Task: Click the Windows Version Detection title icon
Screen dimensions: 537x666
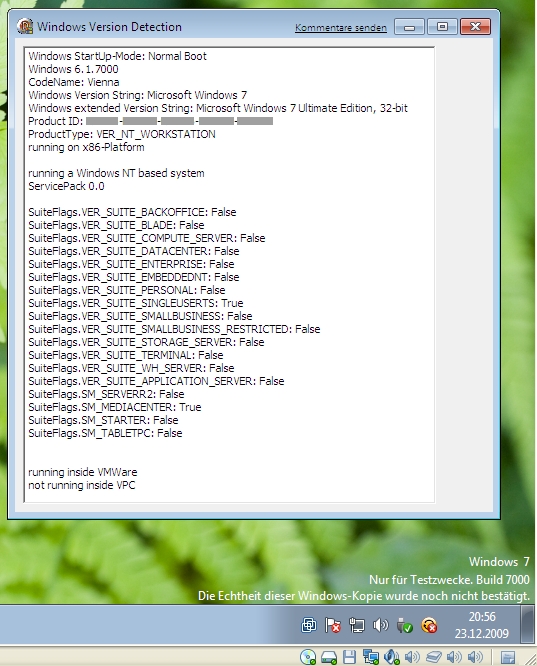Action: tap(25, 26)
